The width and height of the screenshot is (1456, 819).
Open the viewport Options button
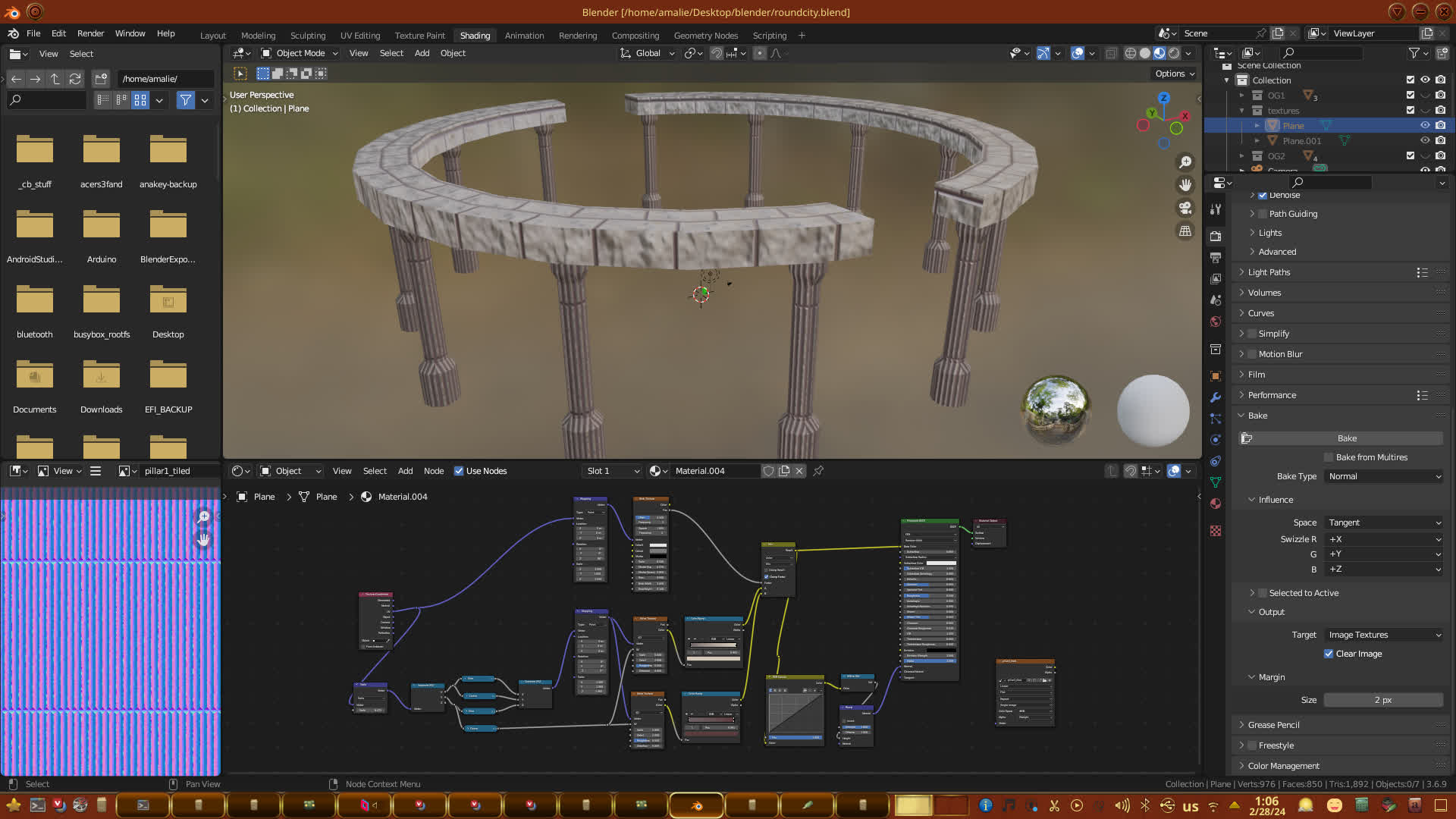tap(1174, 74)
